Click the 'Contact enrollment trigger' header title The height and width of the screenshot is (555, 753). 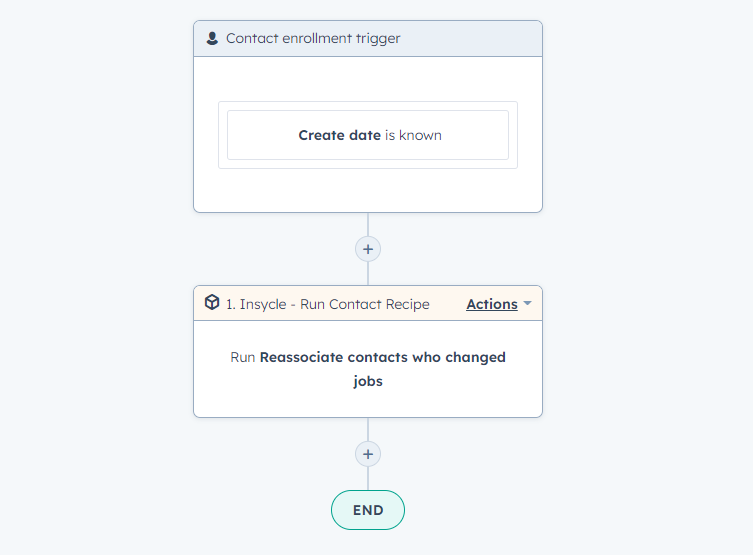(x=312, y=39)
